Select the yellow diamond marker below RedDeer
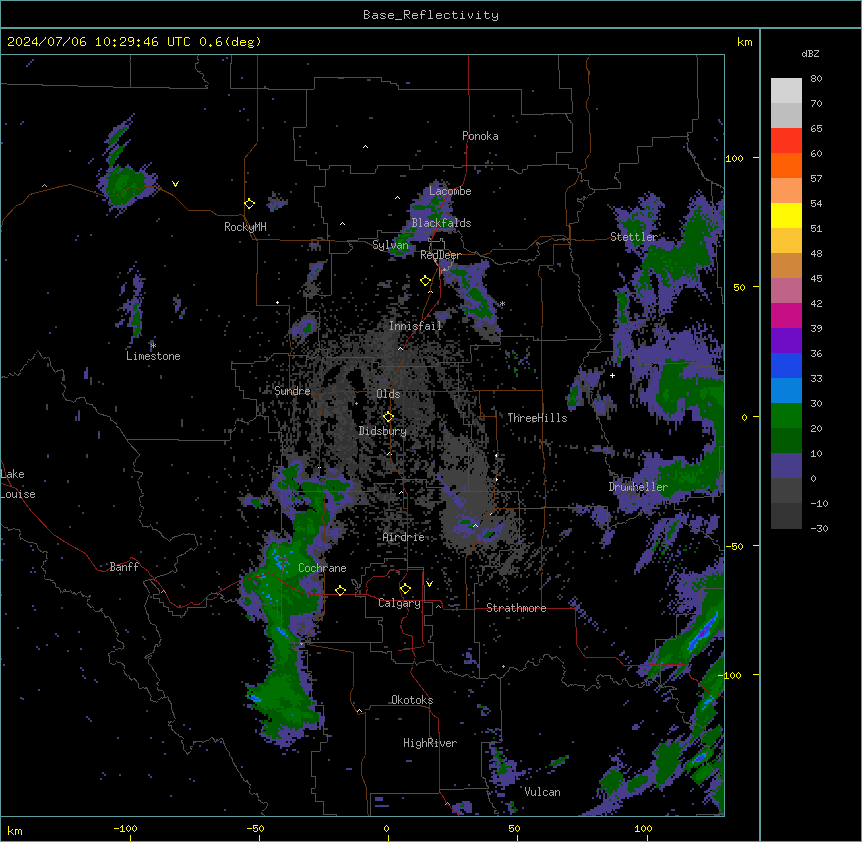Image resolution: width=862 pixels, height=842 pixels. tap(425, 281)
